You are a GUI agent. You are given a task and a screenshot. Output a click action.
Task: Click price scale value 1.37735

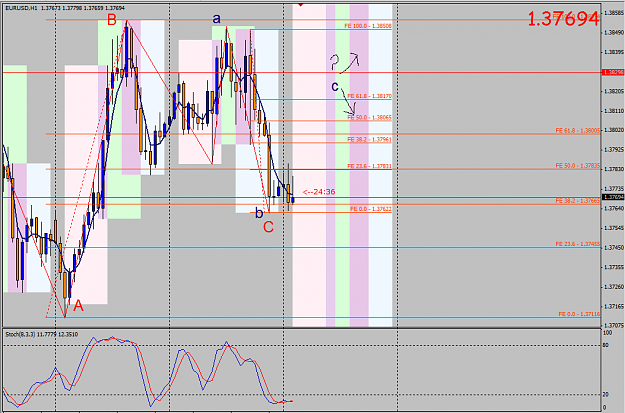tap(613, 189)
